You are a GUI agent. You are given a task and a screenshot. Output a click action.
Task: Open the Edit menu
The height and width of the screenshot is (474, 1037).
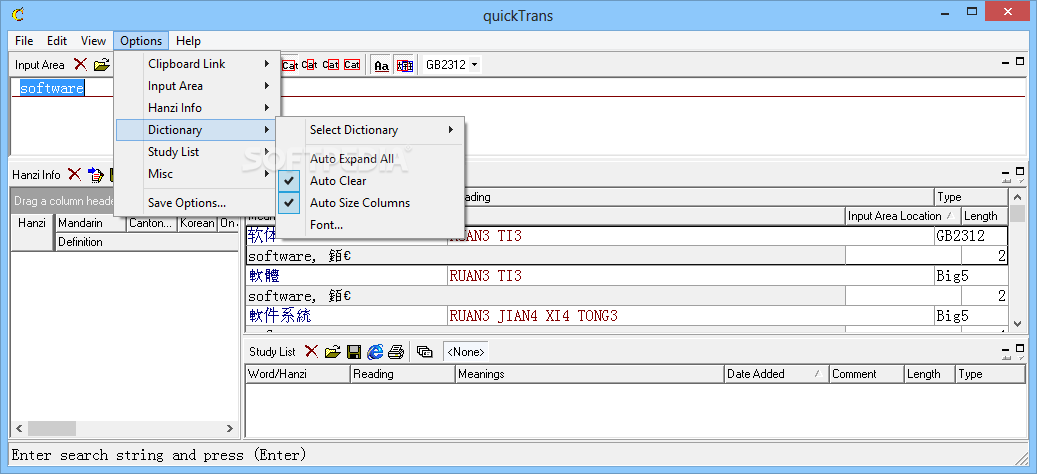pyautogui.click(x=57, y=41)
